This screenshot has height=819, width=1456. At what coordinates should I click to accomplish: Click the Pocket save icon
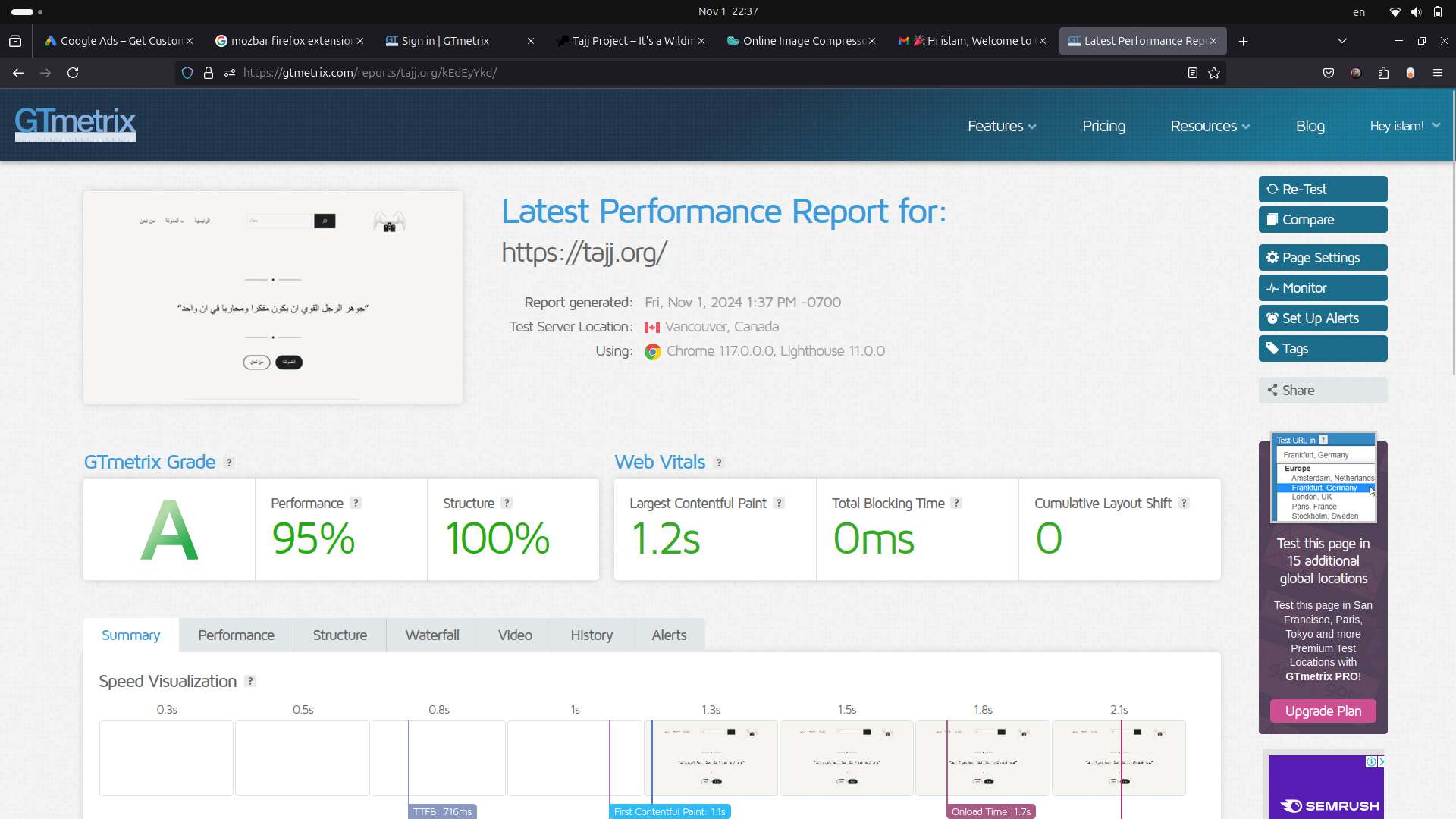click(1329, 73)
